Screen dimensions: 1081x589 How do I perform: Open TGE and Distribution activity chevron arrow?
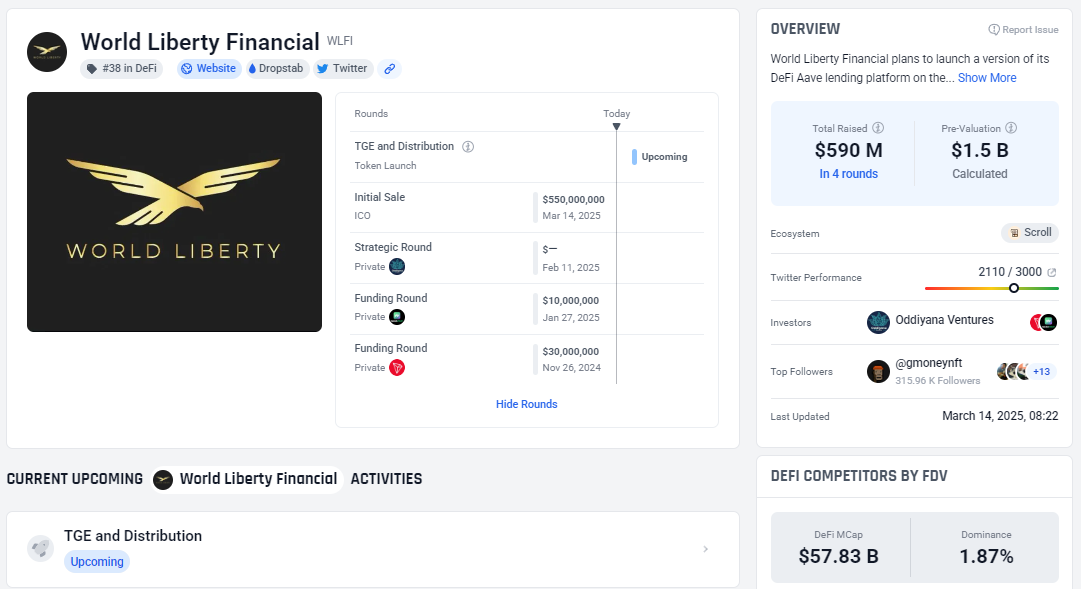tap(705, 549)
